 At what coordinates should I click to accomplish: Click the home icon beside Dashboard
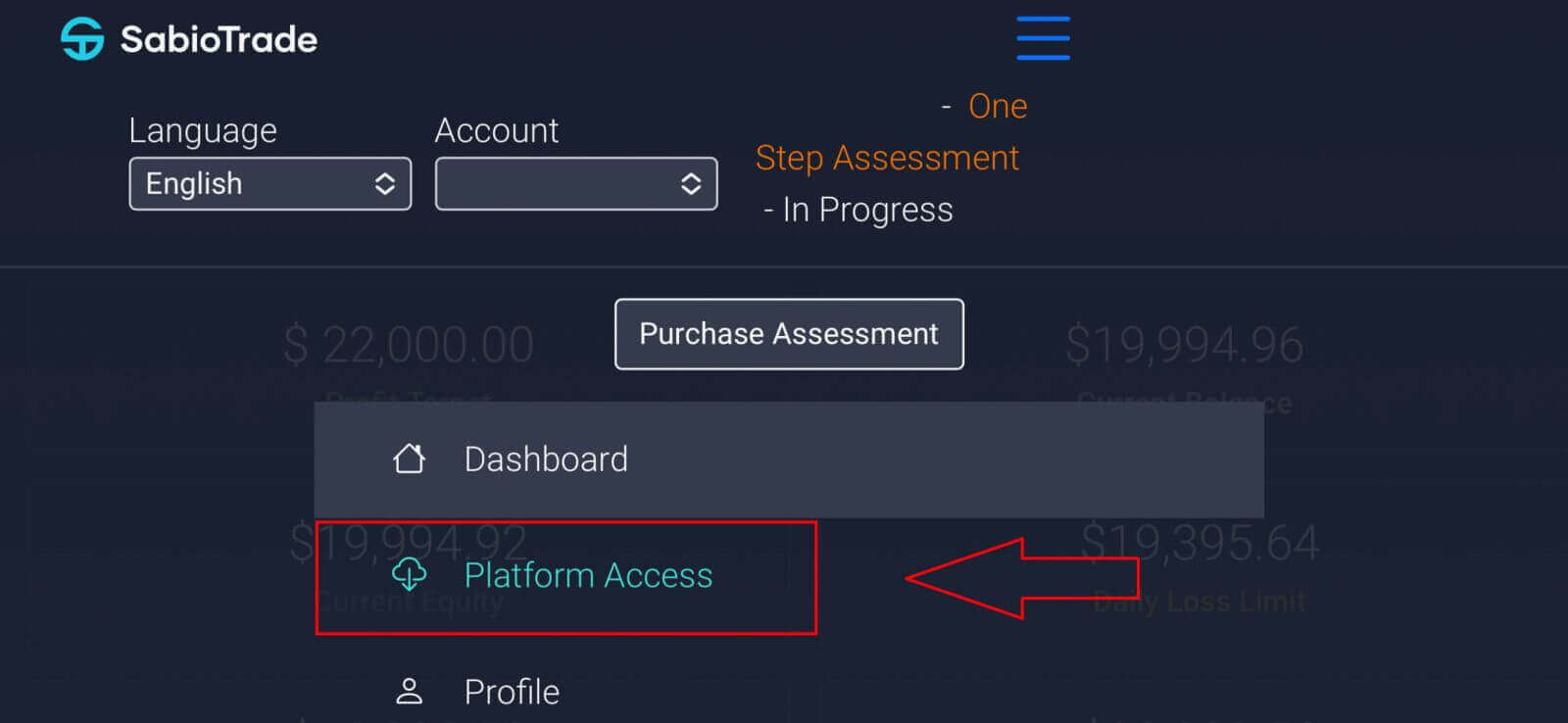click(x=411, y=458)
